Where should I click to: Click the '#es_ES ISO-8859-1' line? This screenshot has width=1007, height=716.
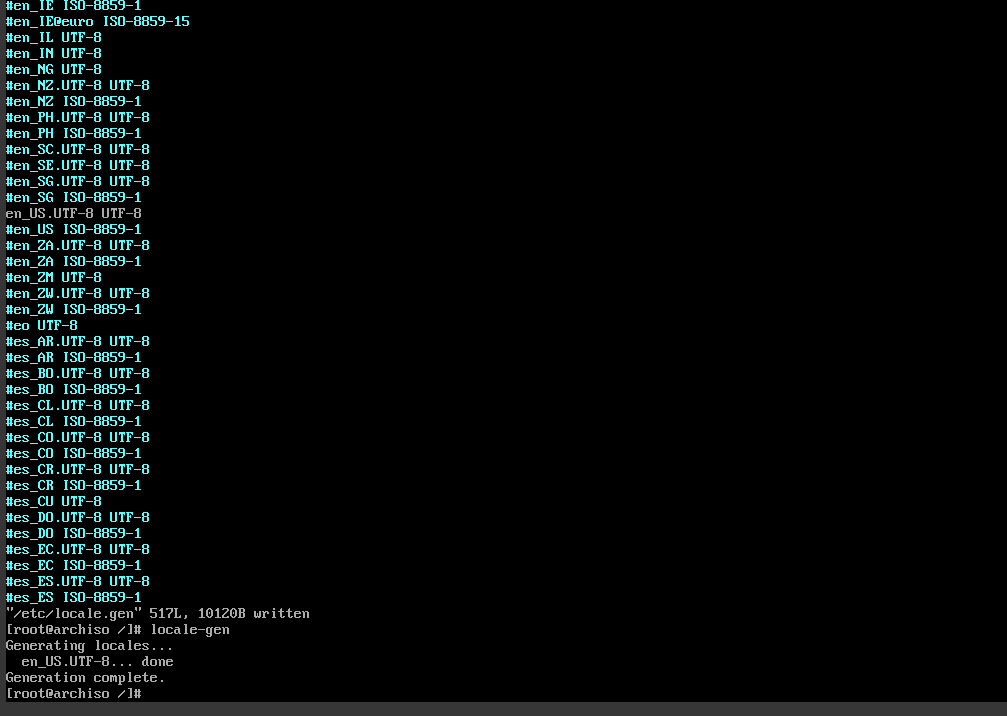pos(73,598)
